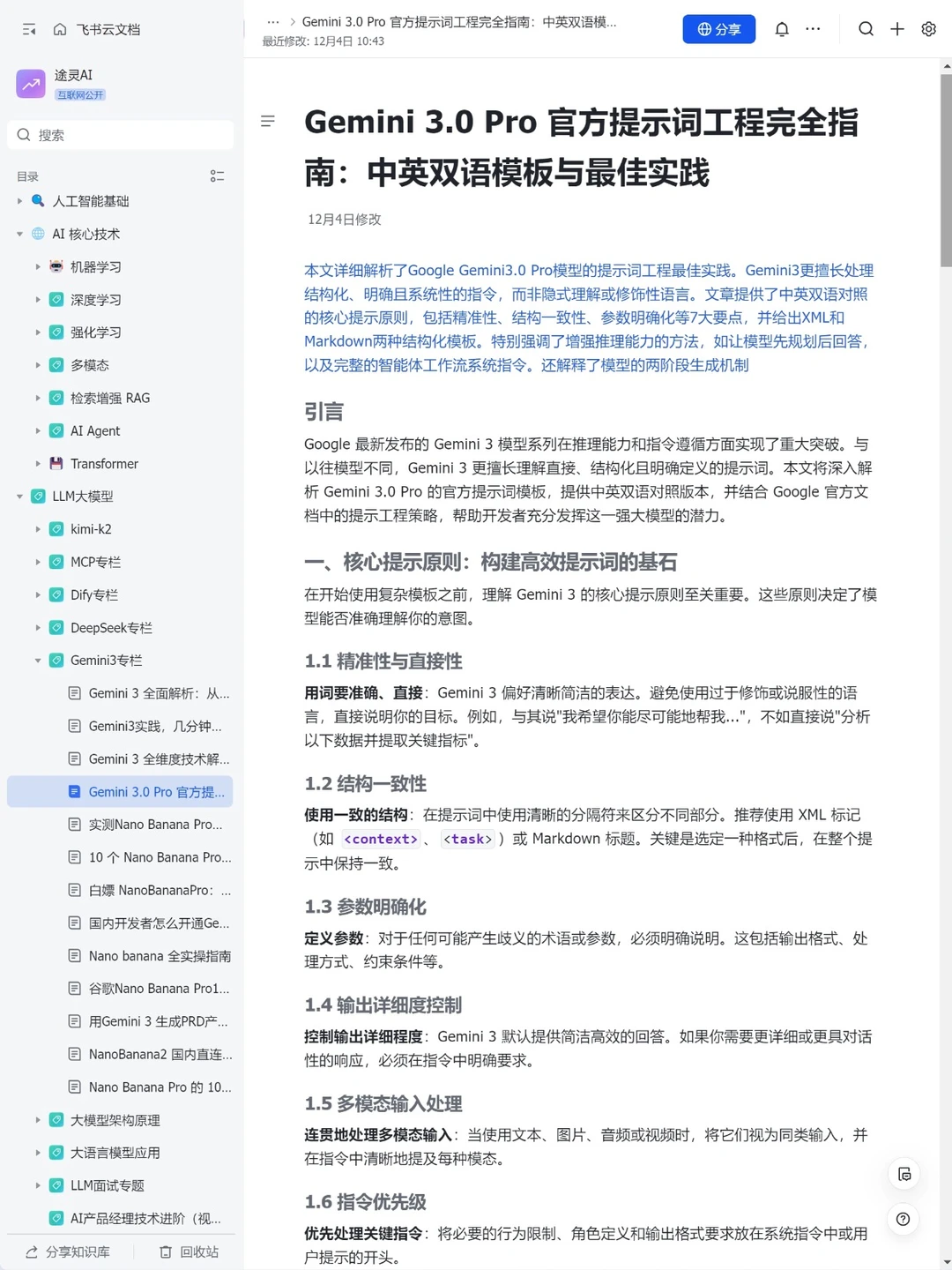
Task: Click the 人工智能基础 magnifier icon
Action: click(38, 201)
